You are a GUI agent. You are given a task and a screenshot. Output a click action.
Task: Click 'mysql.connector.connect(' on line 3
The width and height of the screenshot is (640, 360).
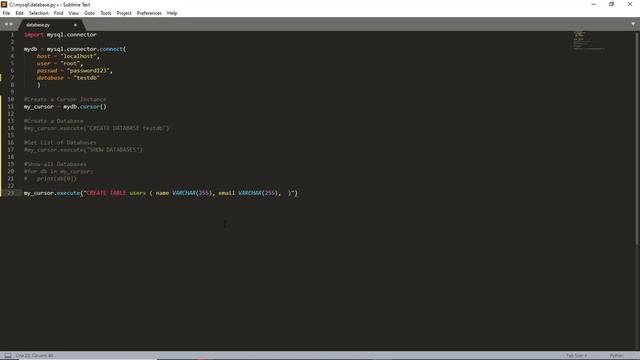coord(87,49)
